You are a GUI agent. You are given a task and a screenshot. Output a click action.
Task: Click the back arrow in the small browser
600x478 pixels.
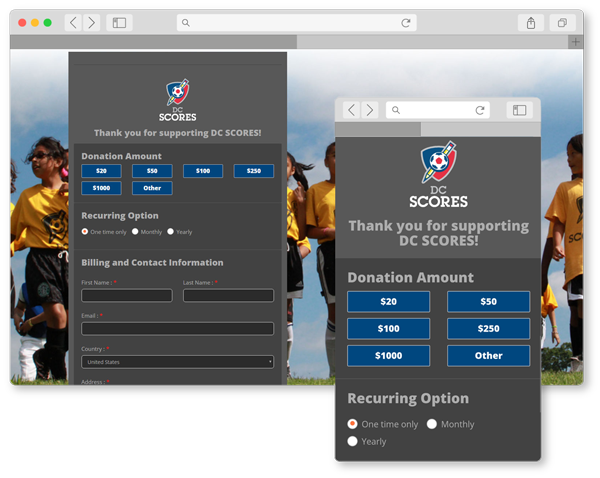351,110
